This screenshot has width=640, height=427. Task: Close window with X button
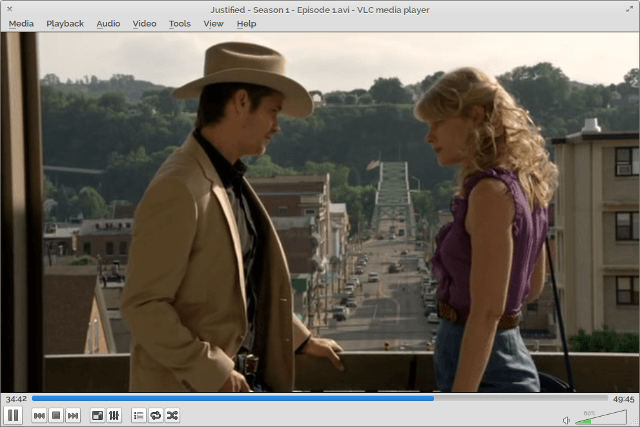9,9
